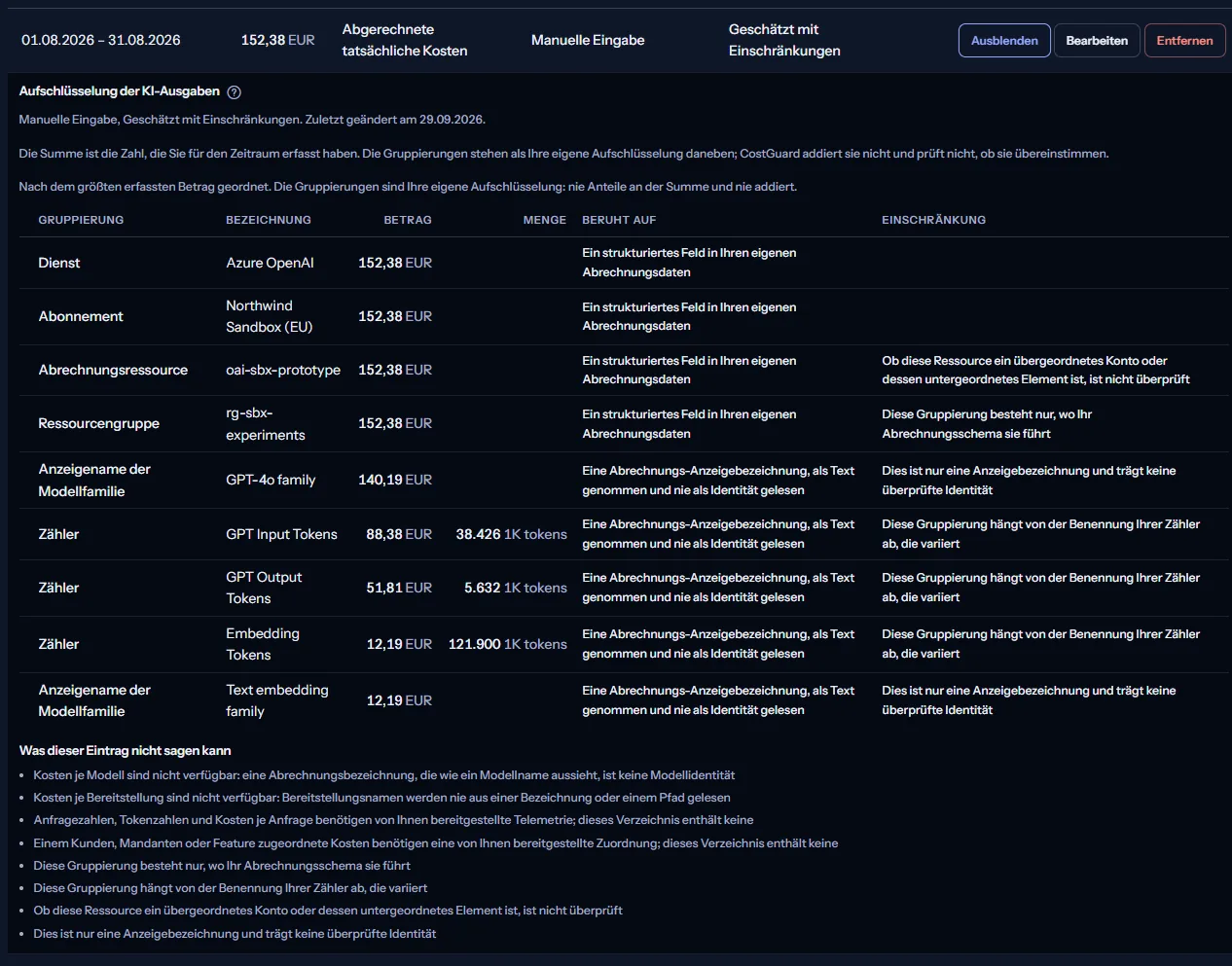Select the rg-sbx-experiments label
The image size is (1232, 966).
coord(266,424)
